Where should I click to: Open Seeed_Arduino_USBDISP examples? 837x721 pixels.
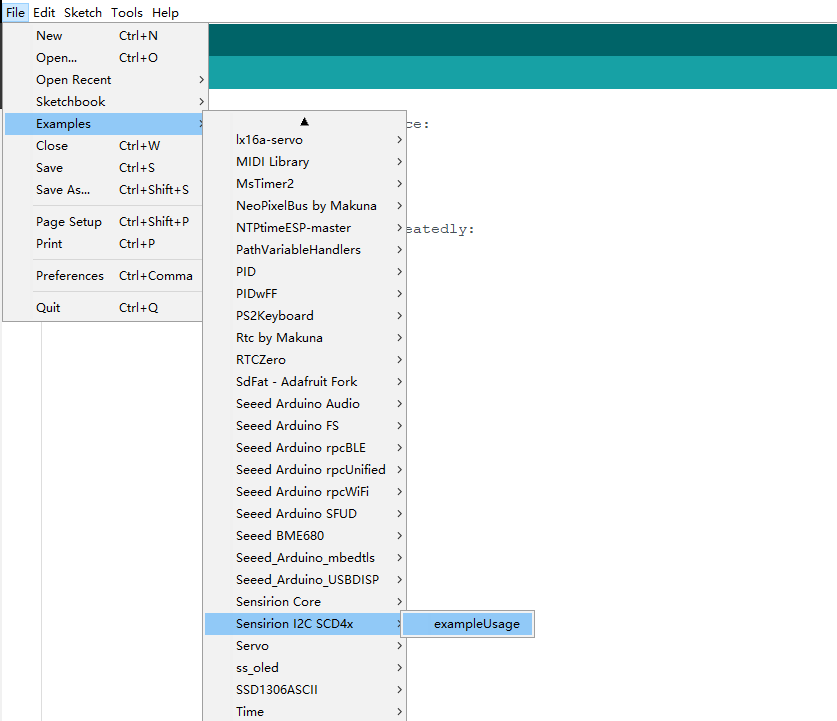click(305, 580)
